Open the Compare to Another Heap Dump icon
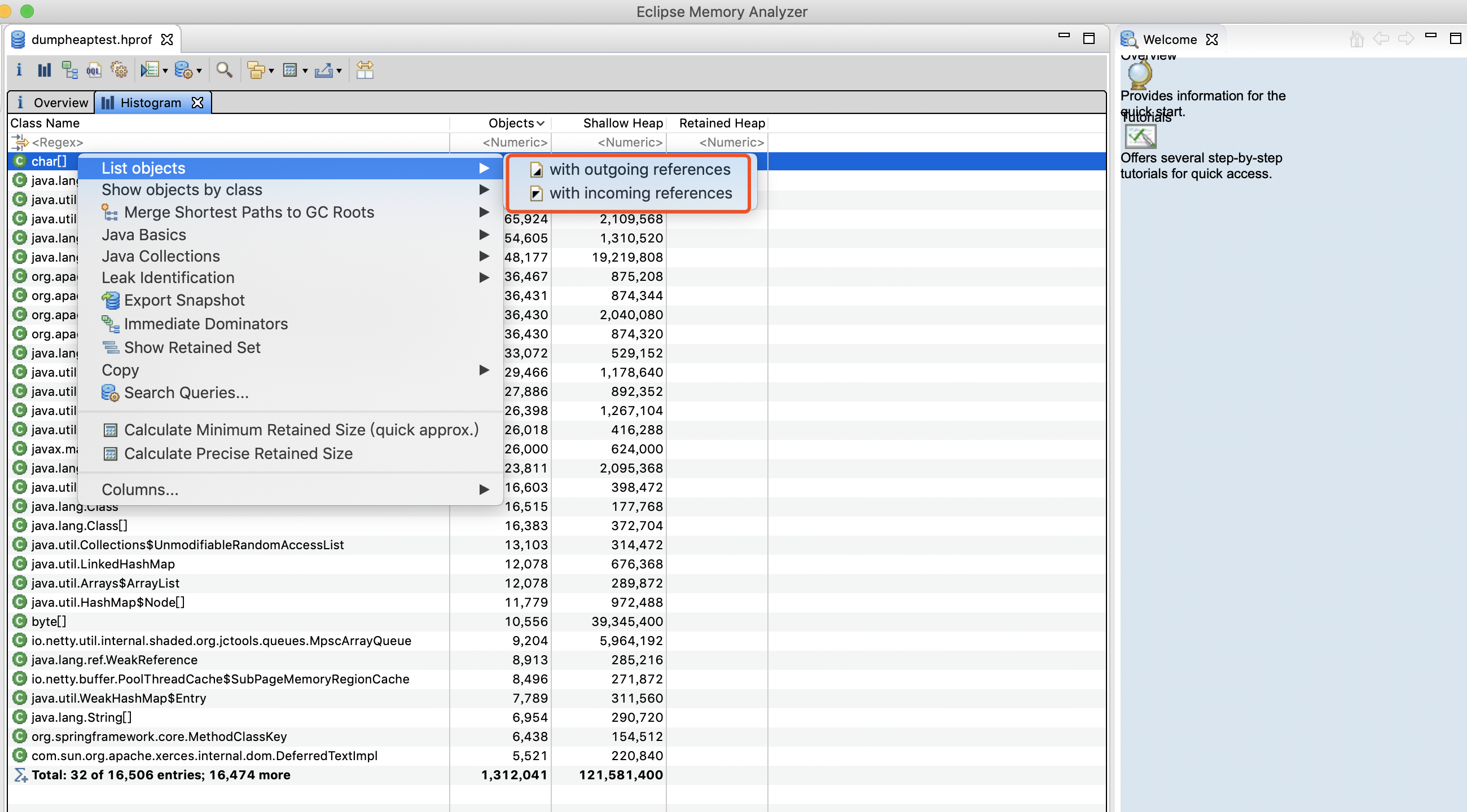Screen dimensions: 1467x812 coord(366,69)
